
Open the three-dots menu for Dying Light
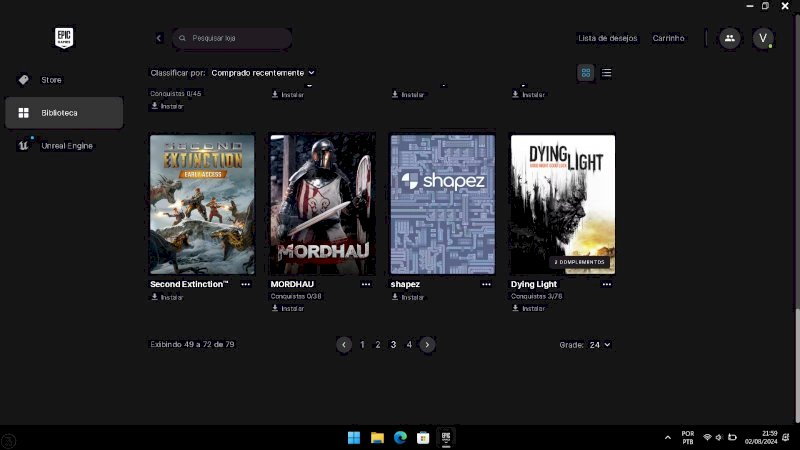coord(606,284)
